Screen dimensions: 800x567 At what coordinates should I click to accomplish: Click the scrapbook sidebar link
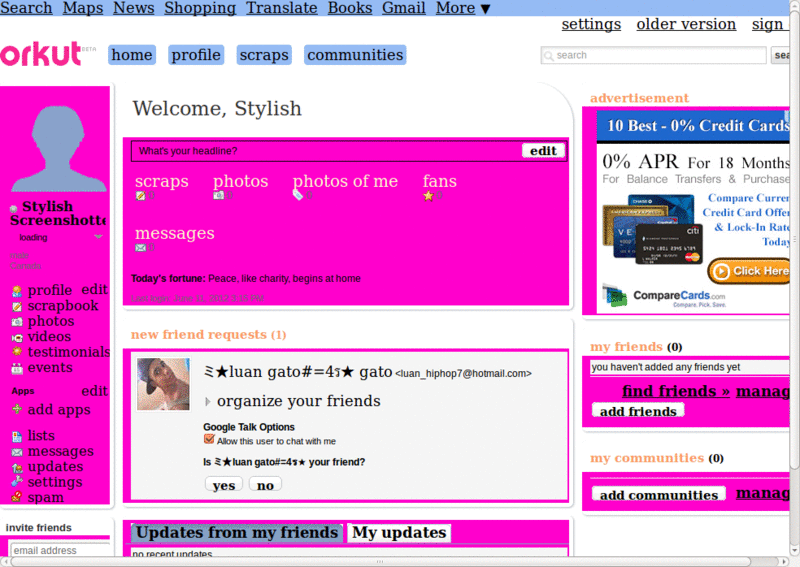click(x=63, y=306)
